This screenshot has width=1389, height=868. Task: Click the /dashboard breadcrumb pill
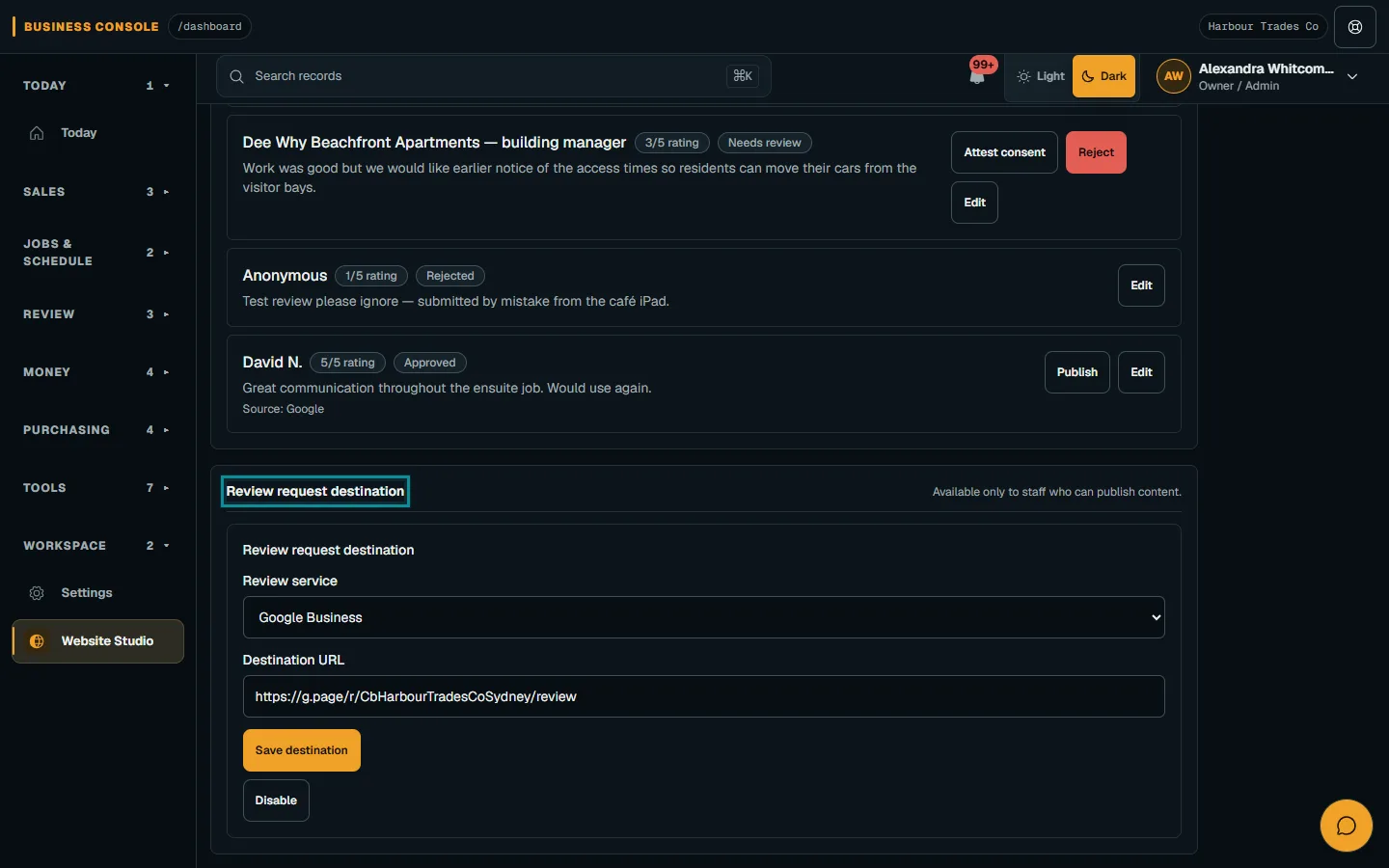pos(209,27)
